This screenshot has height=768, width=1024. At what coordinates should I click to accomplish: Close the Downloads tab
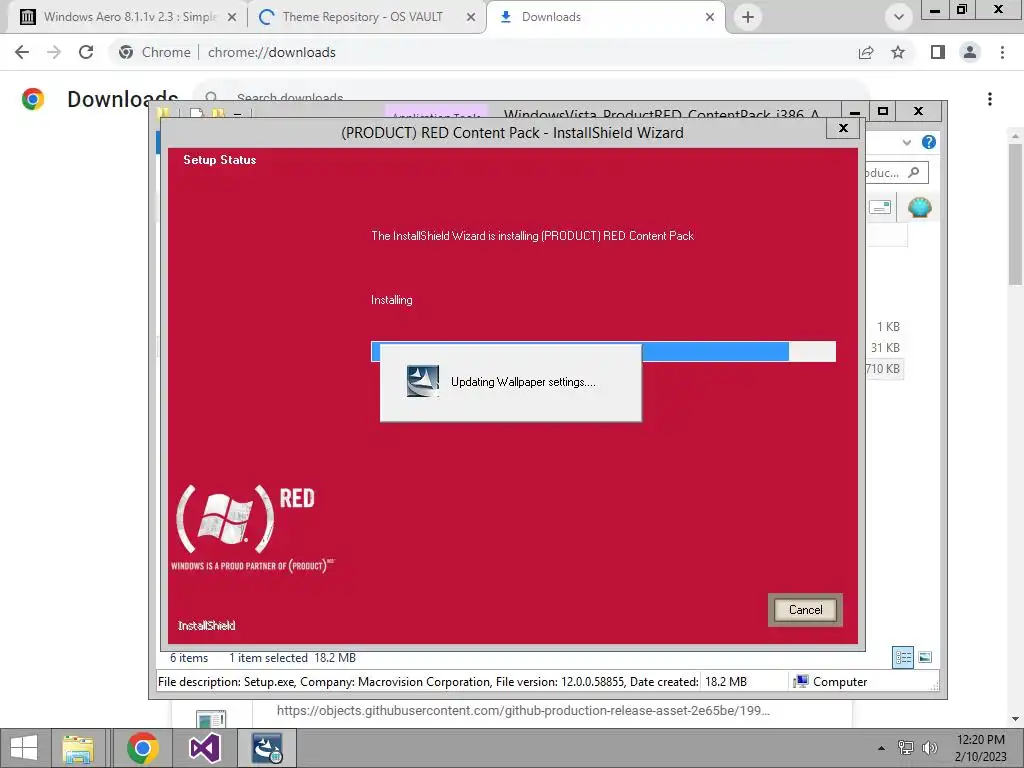[710, 18]
